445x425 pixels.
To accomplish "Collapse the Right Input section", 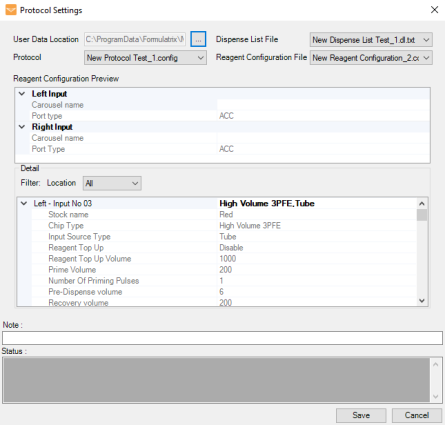I will tap(22, 127).
